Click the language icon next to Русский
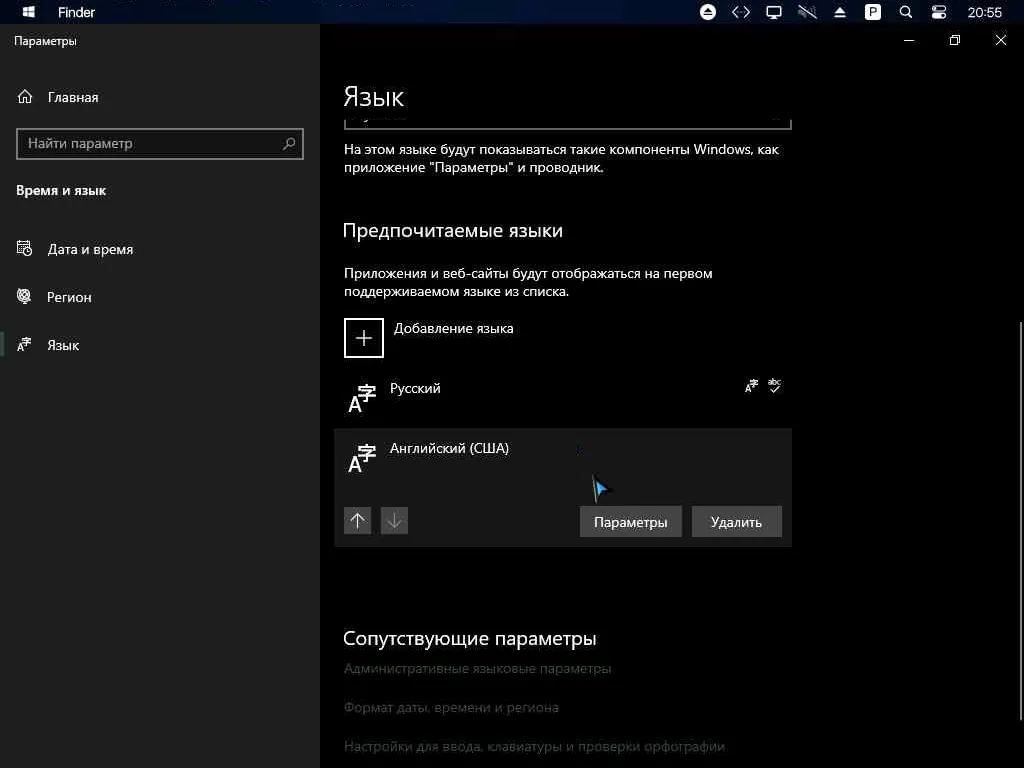 [362, 399]
